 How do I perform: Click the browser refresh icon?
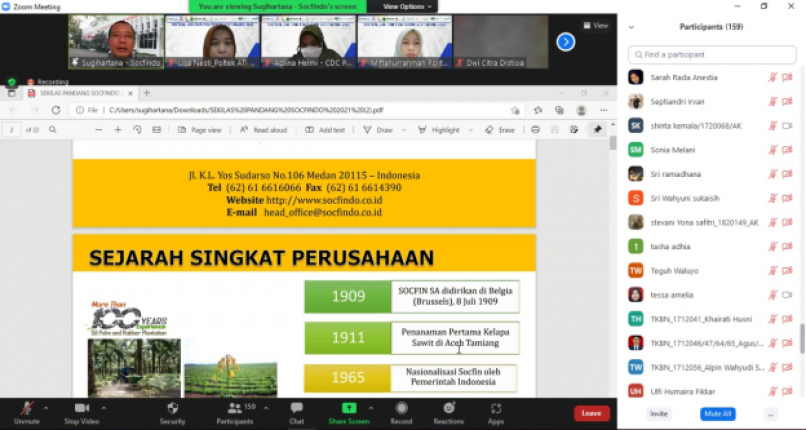click(x=56, y=110)
